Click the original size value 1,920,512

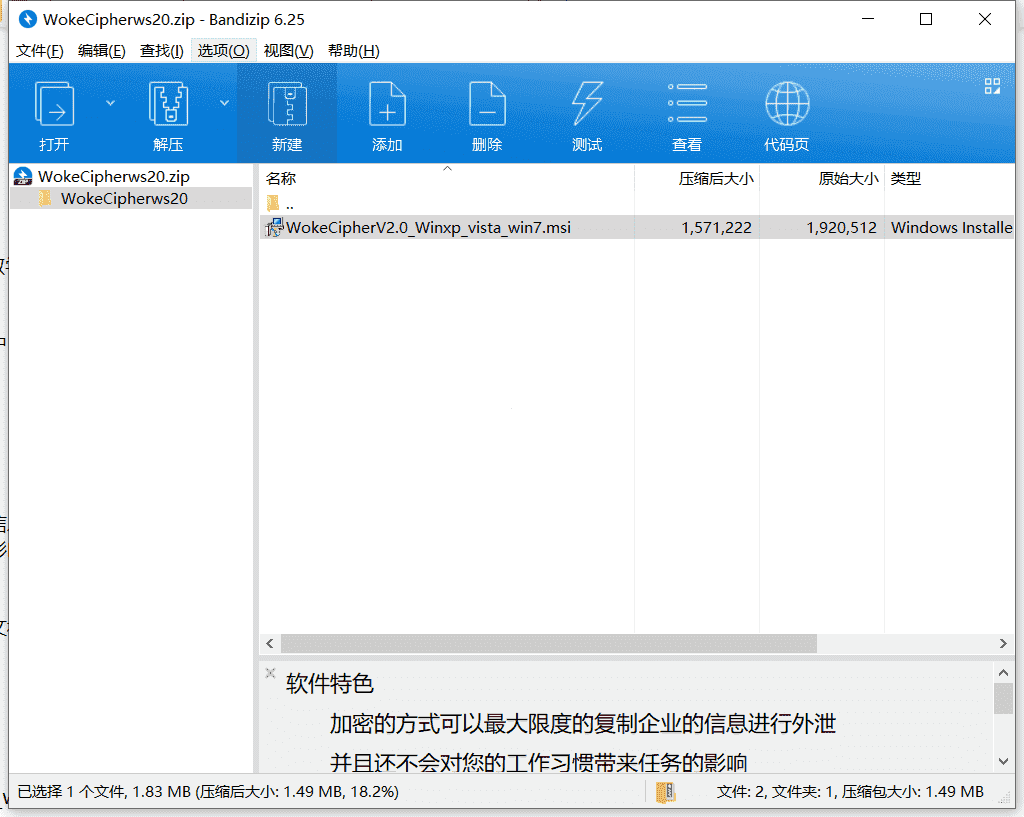coord(841,227)
